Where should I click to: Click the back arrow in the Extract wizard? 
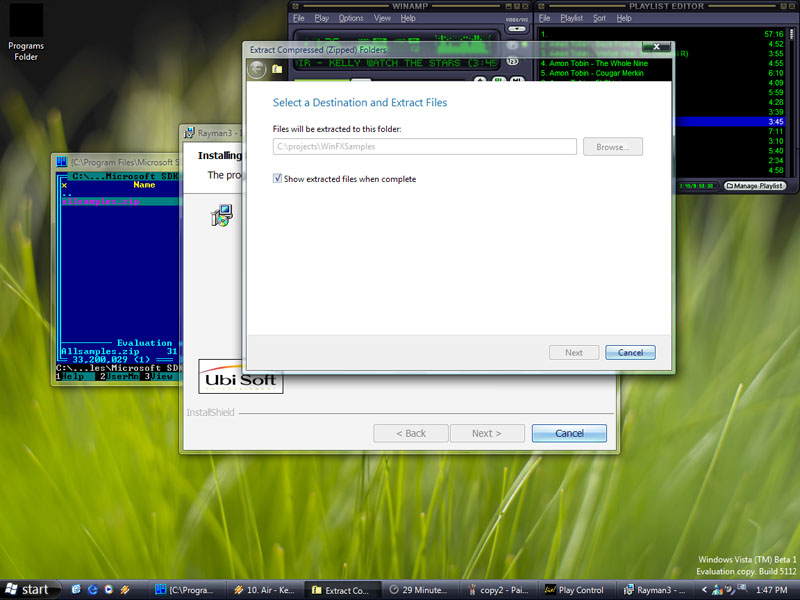[257, 69]
